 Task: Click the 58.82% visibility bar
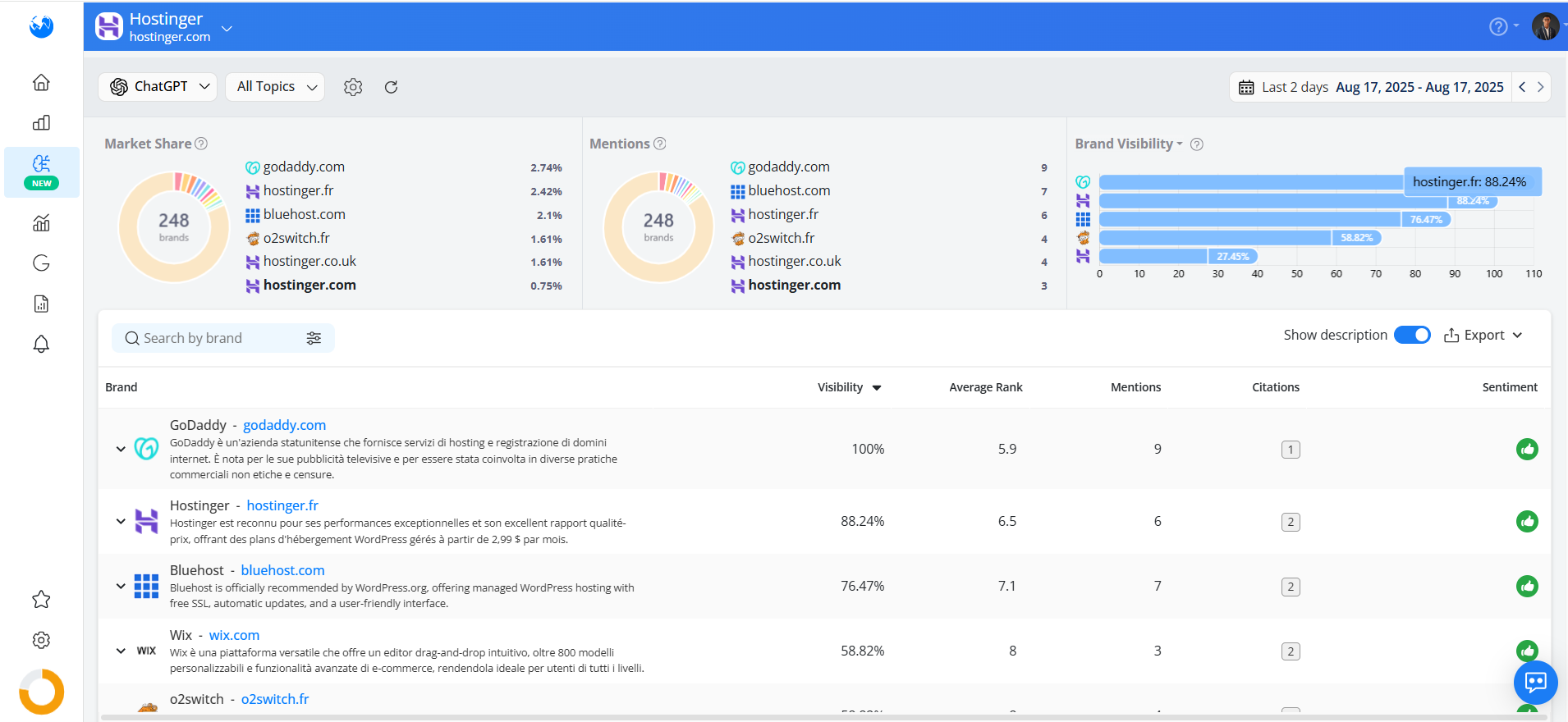(1240, 237)
